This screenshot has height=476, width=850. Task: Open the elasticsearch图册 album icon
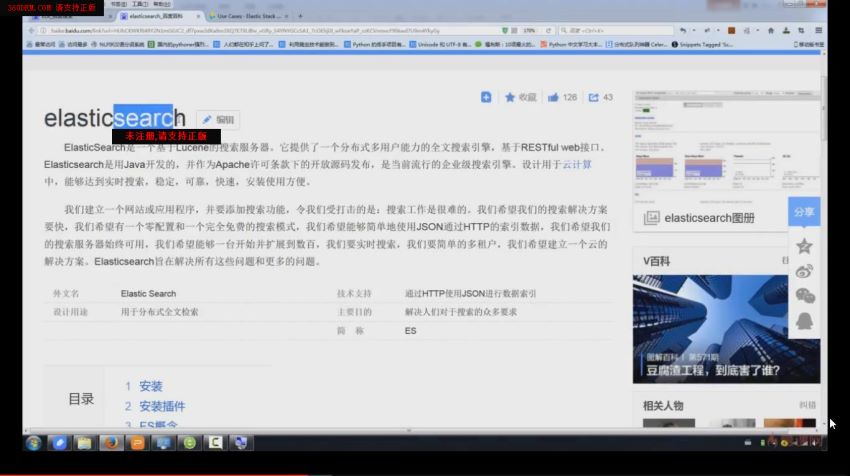[x=652, y=218]
